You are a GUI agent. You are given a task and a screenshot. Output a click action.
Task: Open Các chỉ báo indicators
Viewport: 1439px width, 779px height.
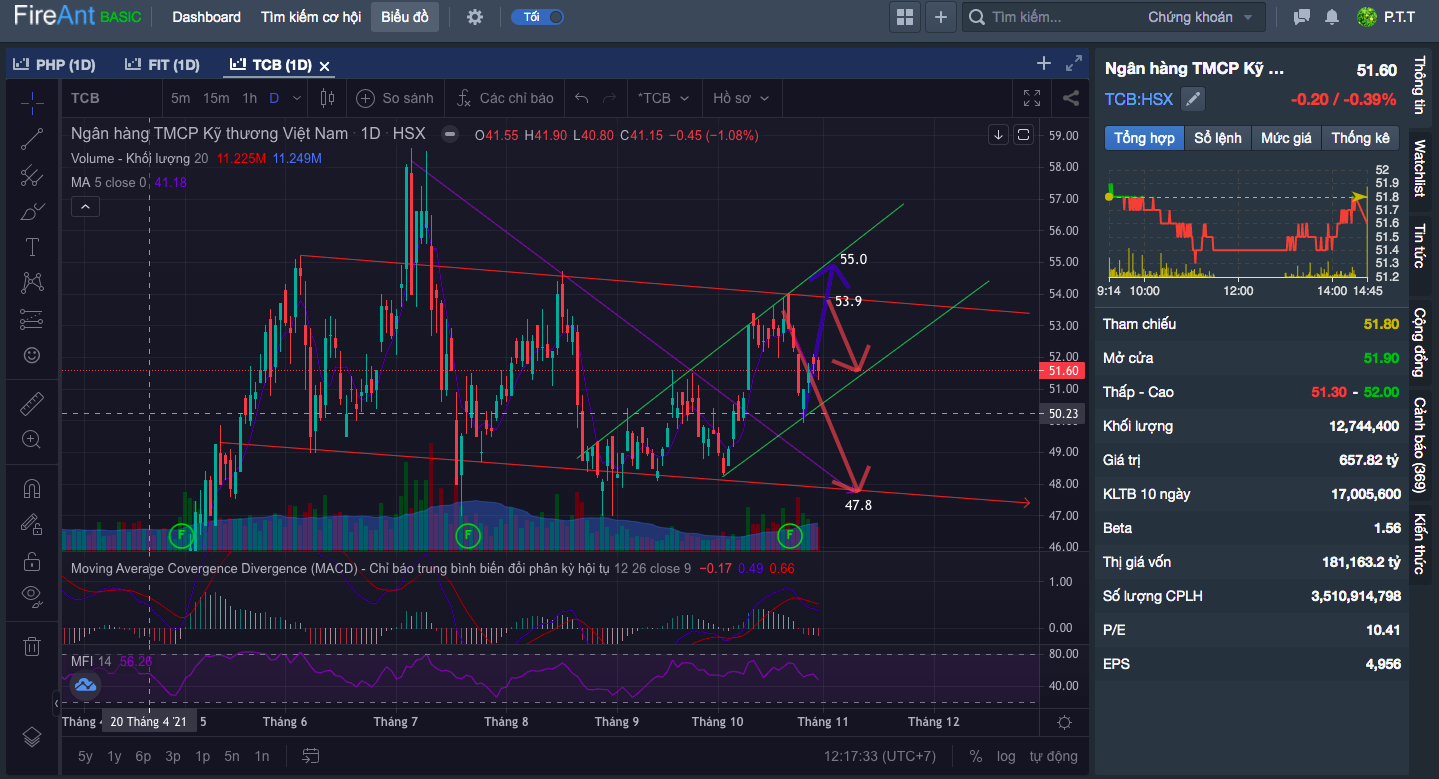(x=505, y=98)
